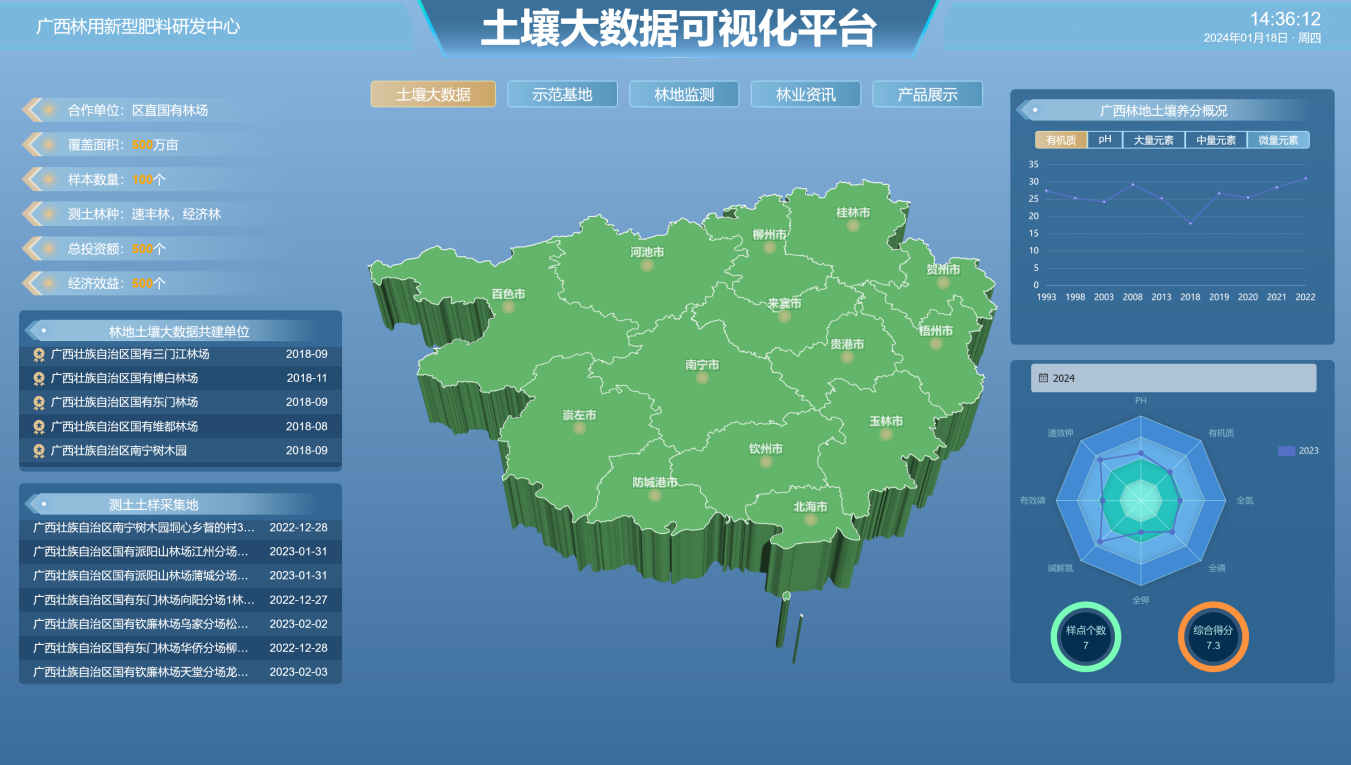Viewport: 1351px width, 765px height.
Task: Click the calendar icon in the year field
Action: 1044,378
